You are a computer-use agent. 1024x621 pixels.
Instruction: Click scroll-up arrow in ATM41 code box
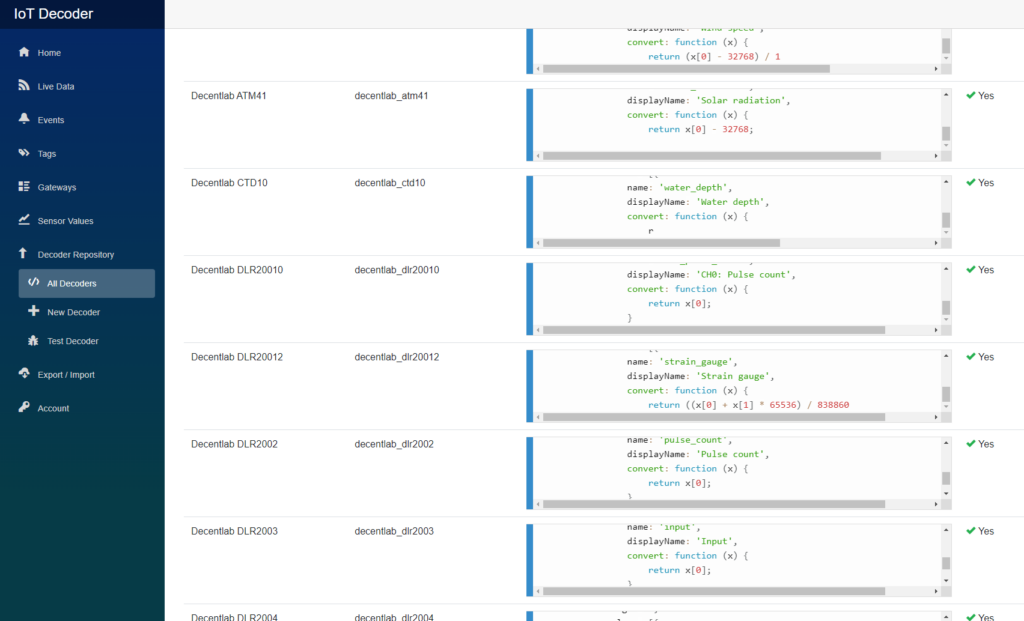(x=946, y=95)
